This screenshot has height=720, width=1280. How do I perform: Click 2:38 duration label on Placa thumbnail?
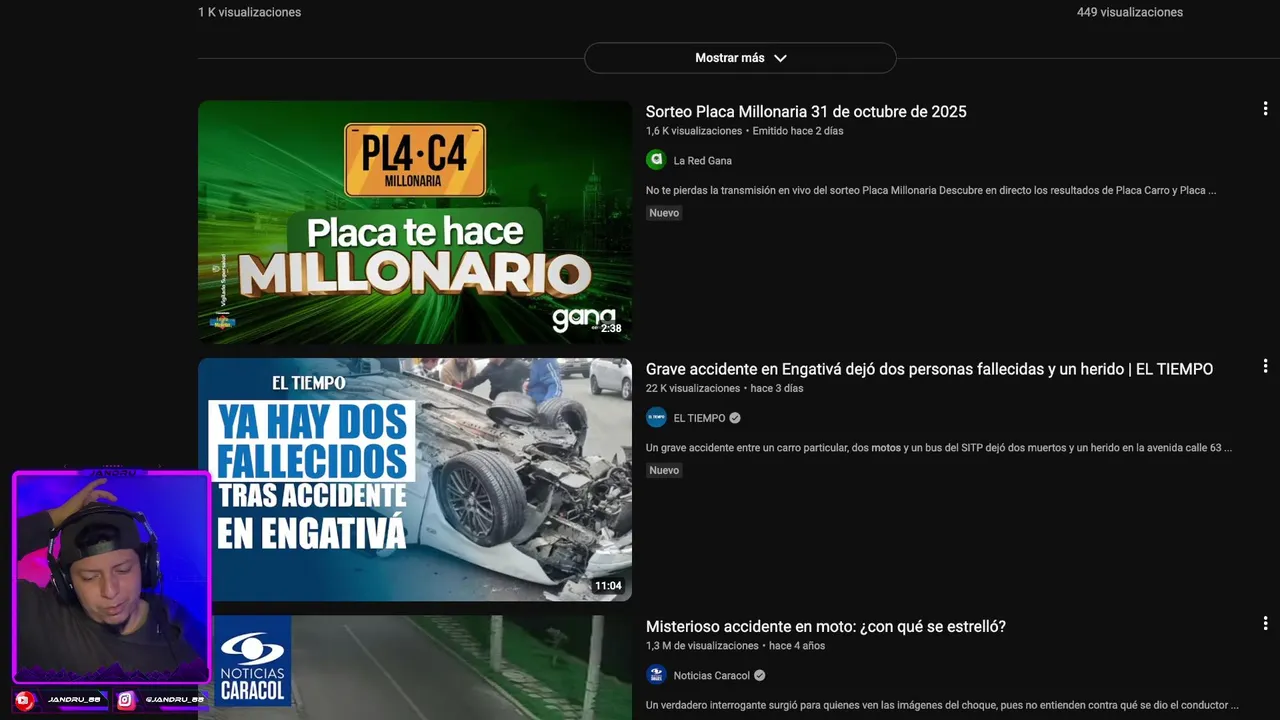click(611, 328)
